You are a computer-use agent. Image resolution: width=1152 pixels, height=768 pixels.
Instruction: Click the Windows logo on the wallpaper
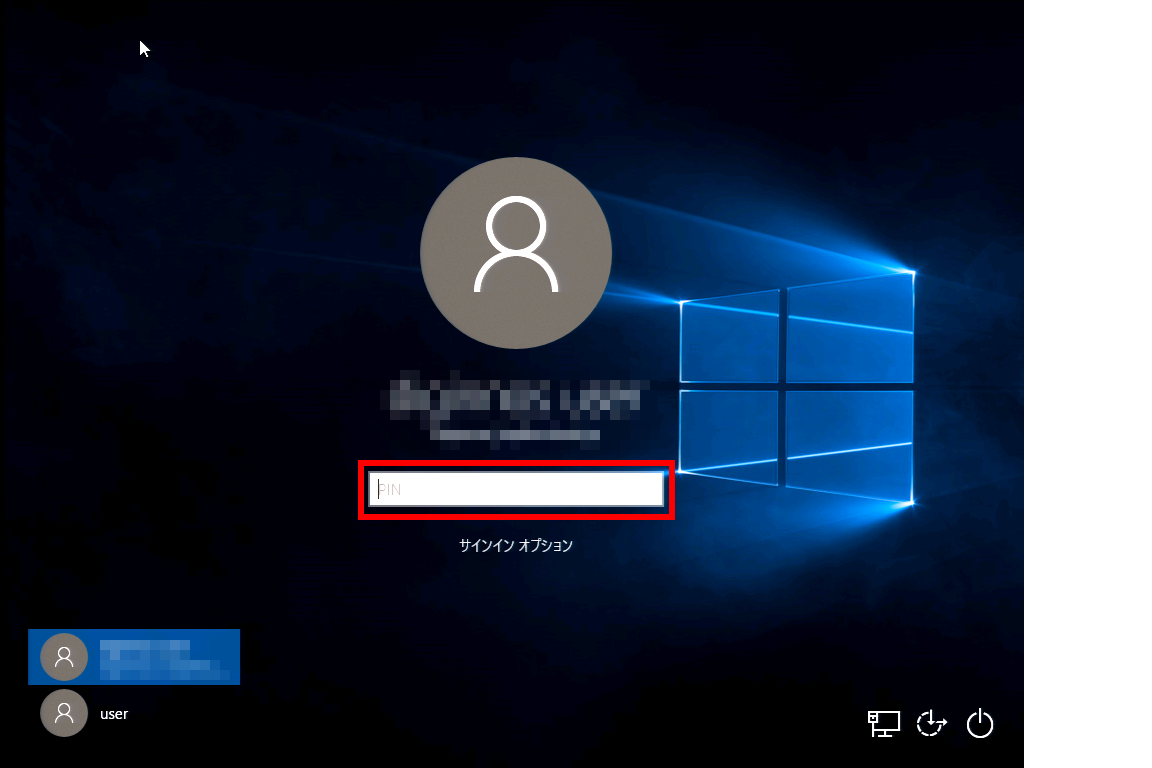tap(796, 388)
